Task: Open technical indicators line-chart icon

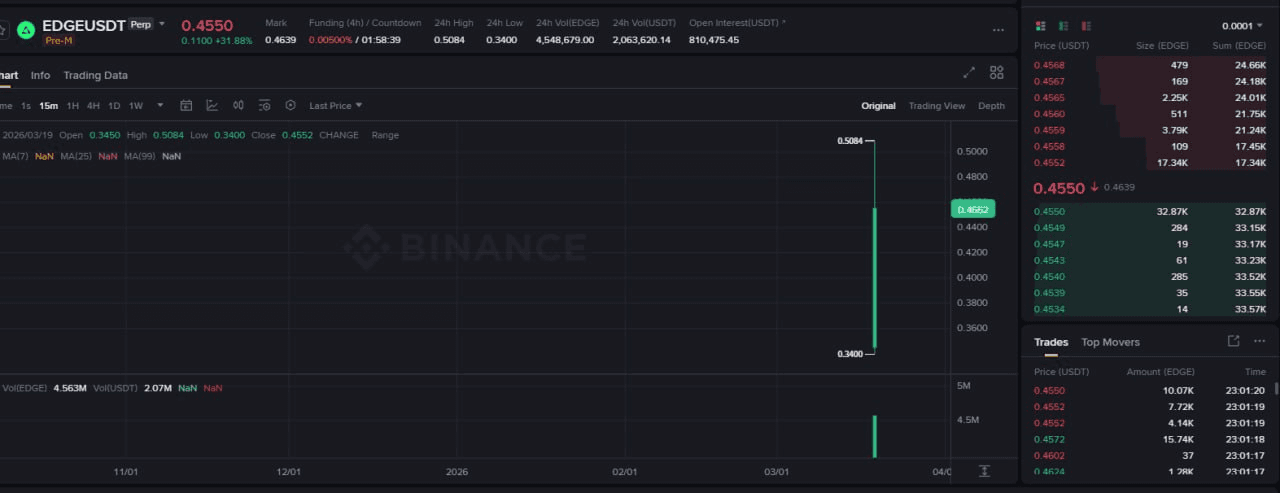Action: coord(212,105)
